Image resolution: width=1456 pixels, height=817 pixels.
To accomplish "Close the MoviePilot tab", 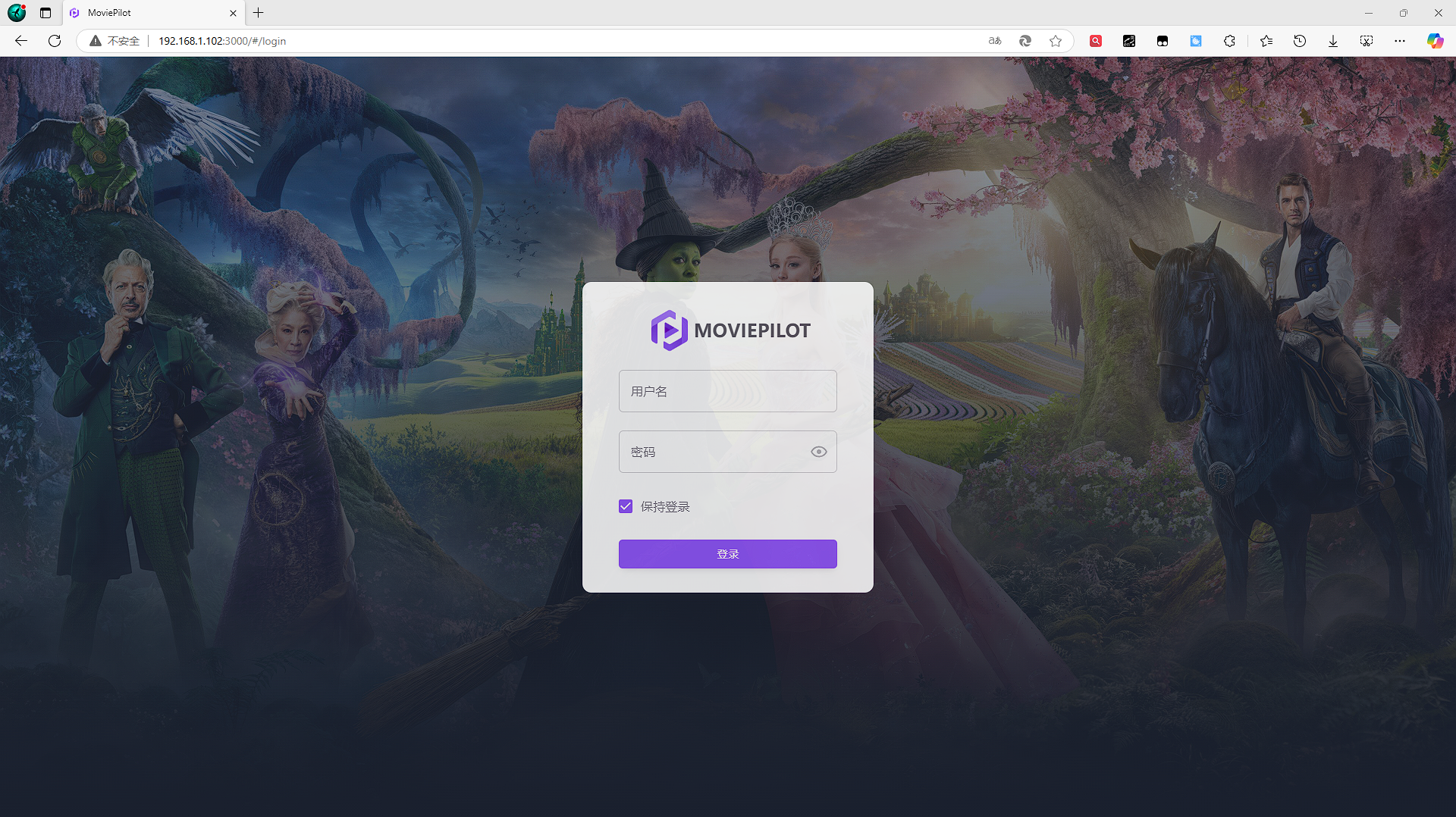I will point(233,13).
